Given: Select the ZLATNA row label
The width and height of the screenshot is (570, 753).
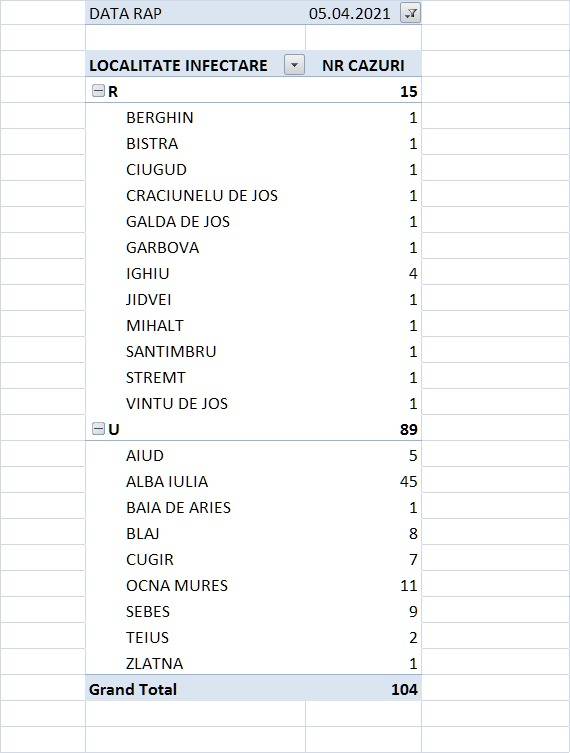Looking at the screenshot, I should click(x=155, y=663).
